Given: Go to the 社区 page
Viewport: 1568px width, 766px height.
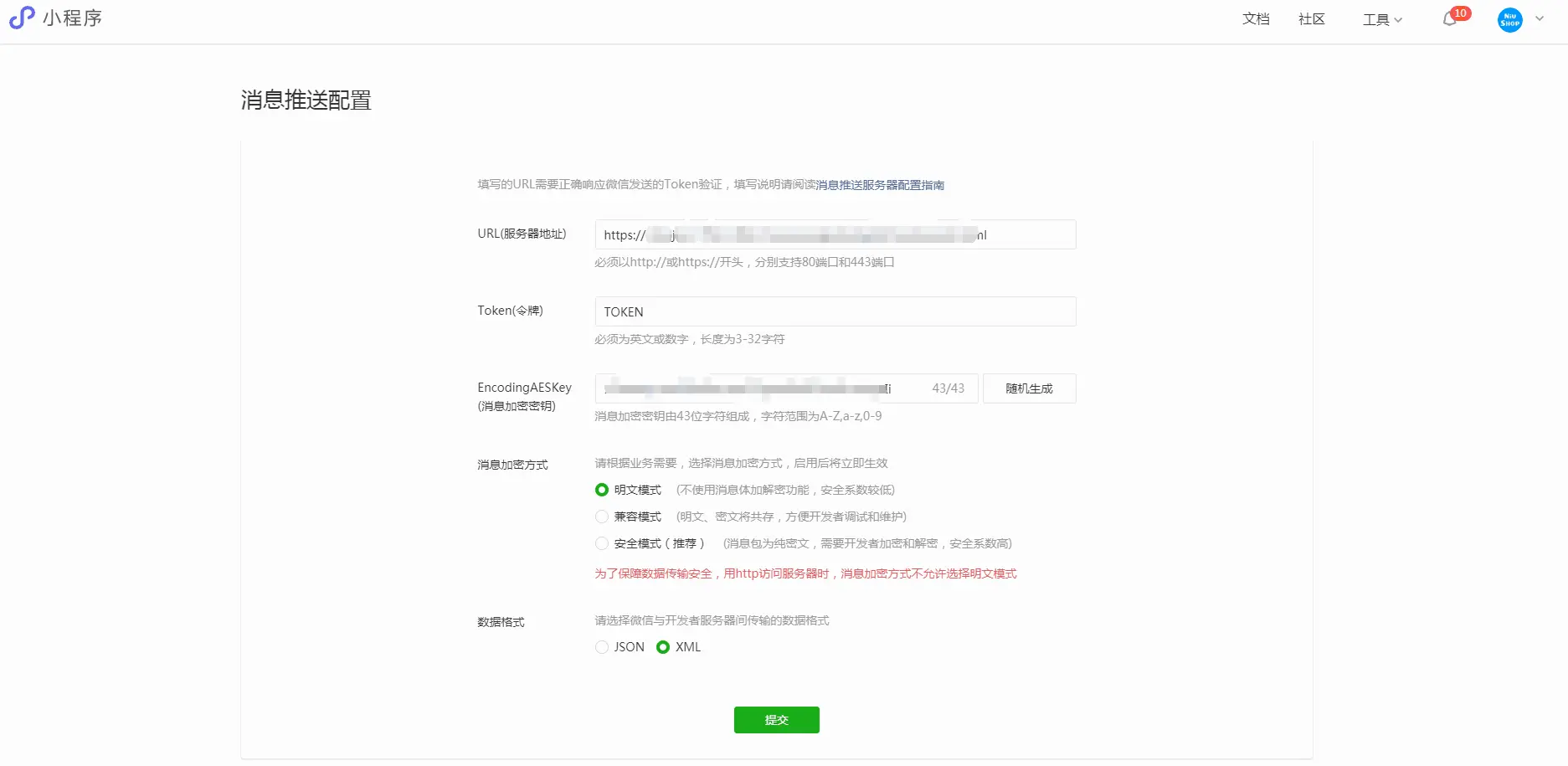Looking at the screenshot, I should (1311, 18).
